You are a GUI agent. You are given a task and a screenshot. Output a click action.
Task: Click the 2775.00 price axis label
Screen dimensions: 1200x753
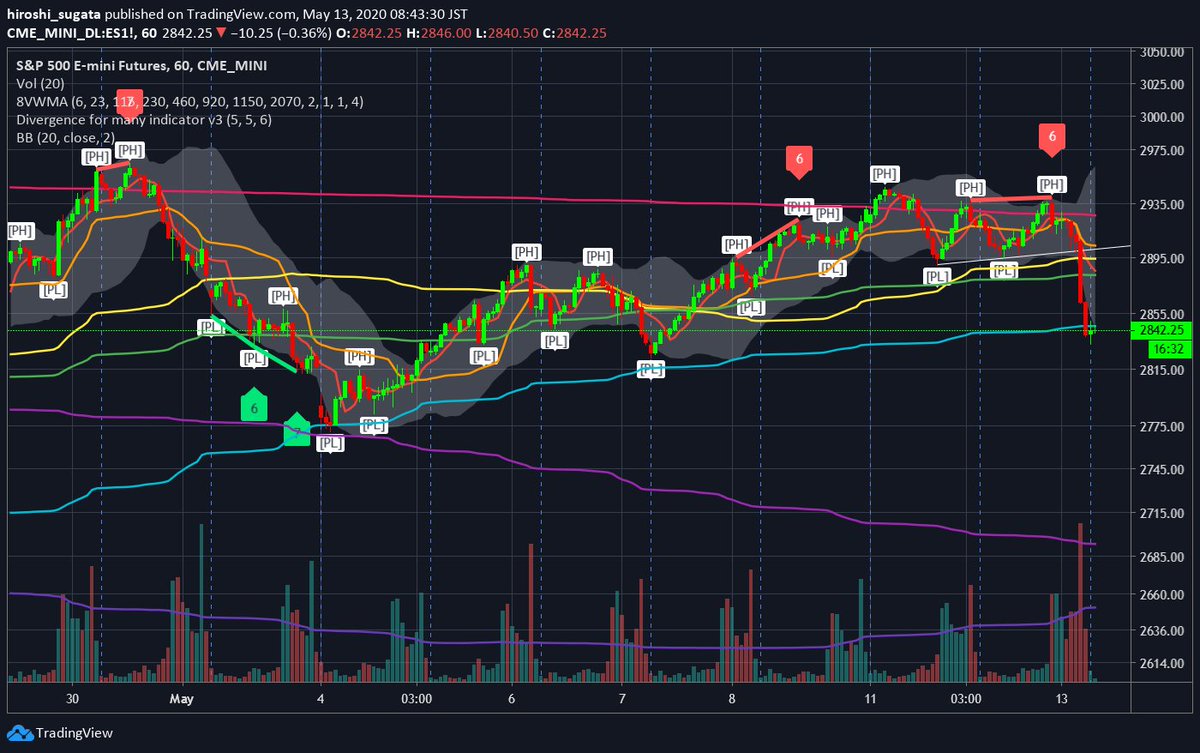(x=1161, y=428)
